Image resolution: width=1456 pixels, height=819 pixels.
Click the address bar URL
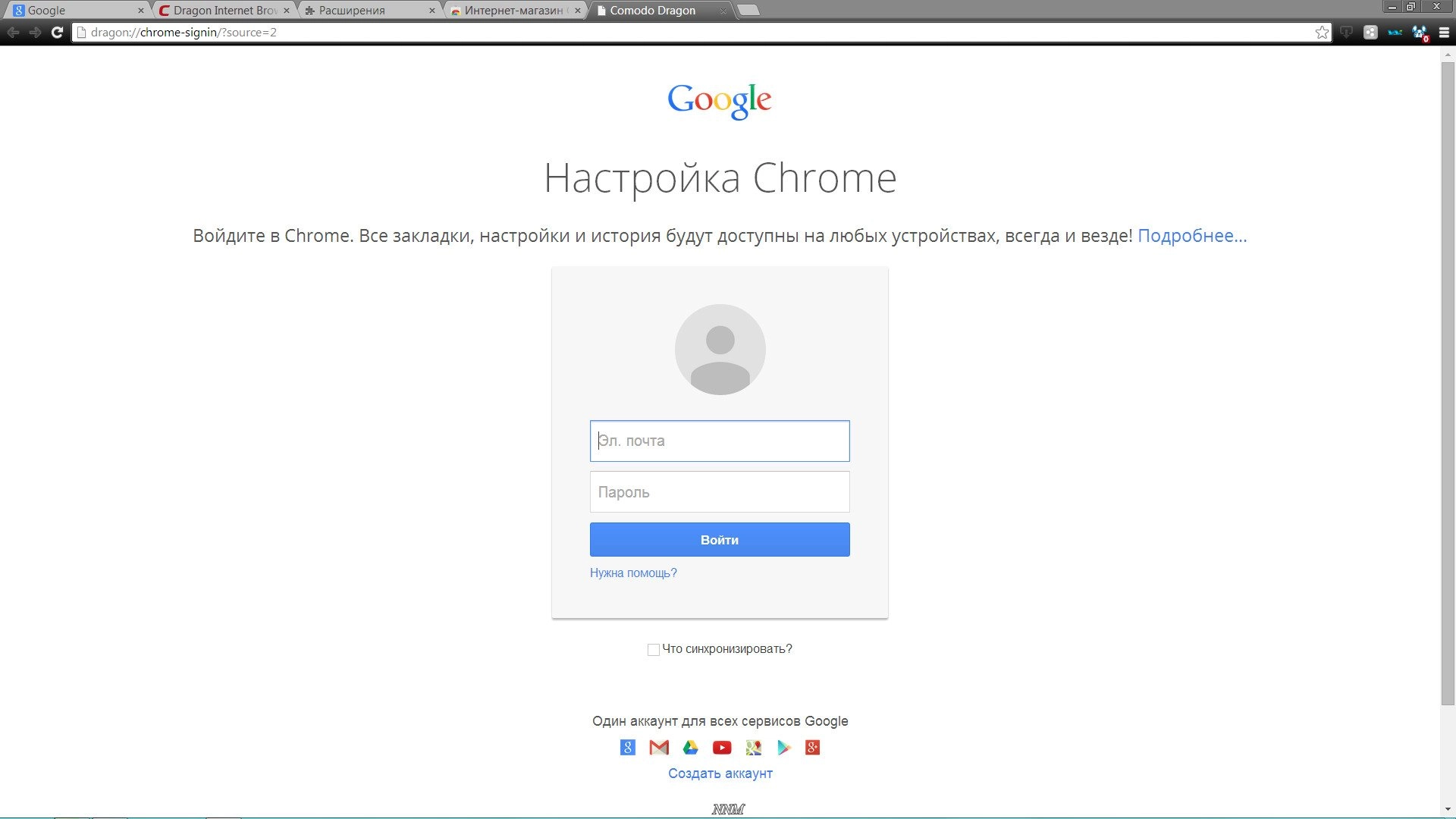click(x=184, y=33)
